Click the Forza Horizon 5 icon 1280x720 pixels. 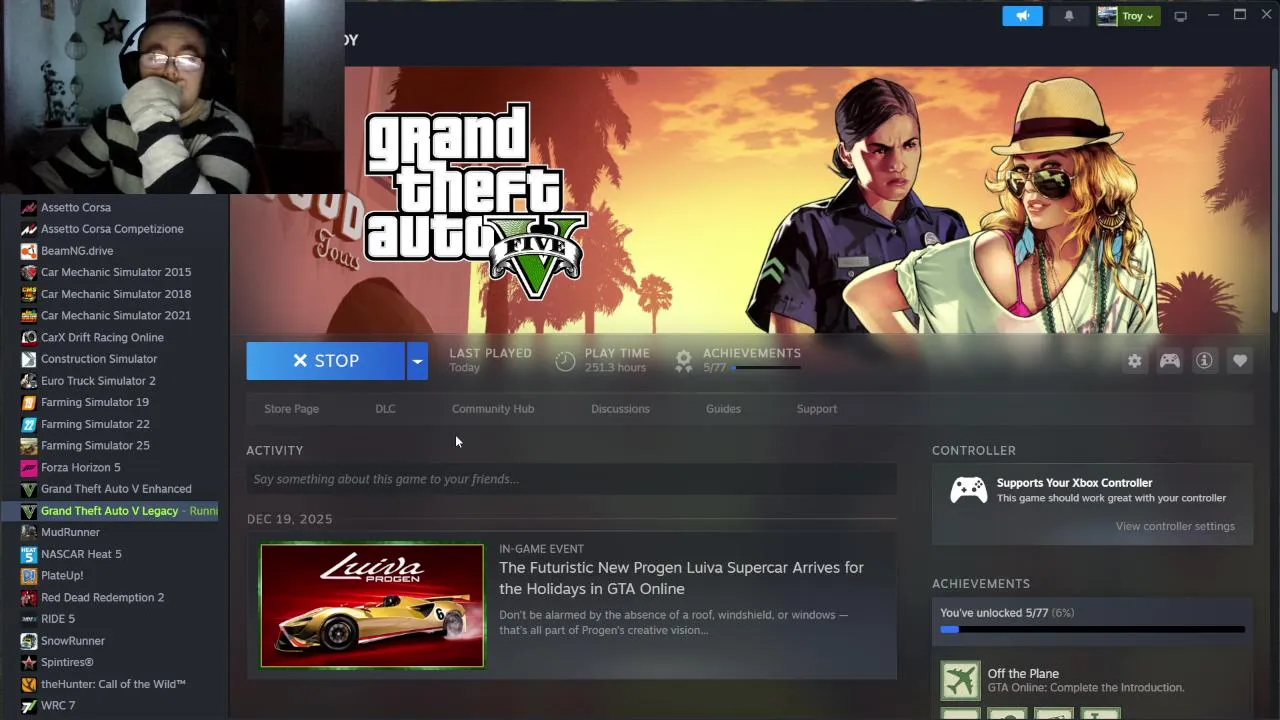coord(29,467)
